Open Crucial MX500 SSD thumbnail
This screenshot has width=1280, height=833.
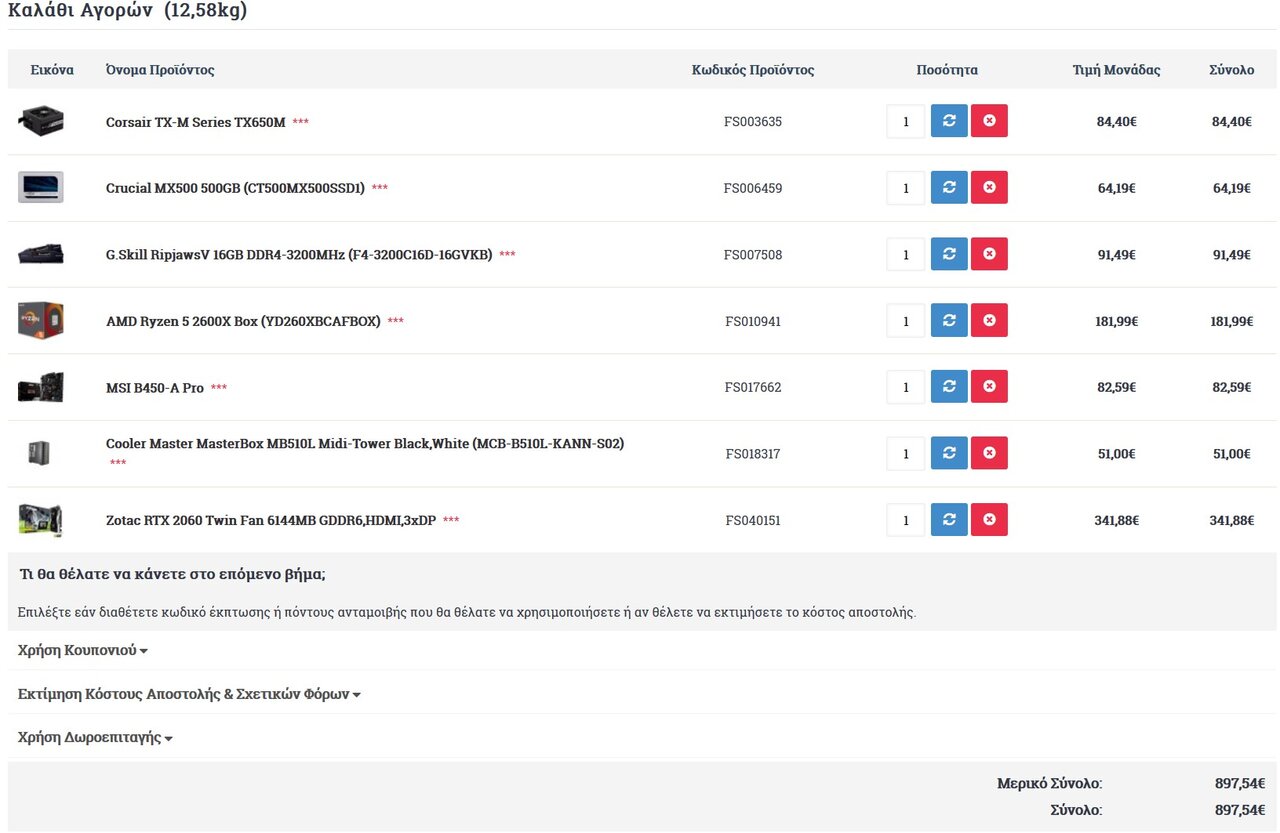[41, 187]
